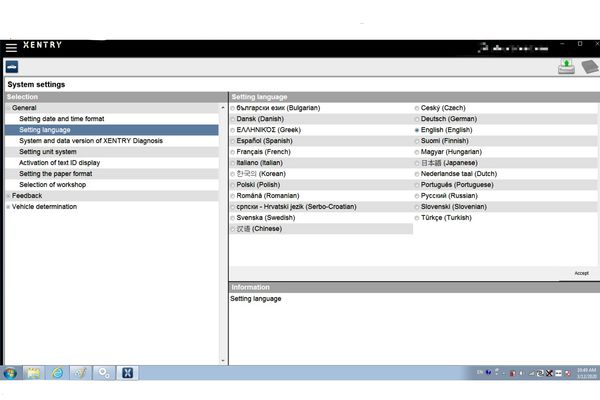Switch to the XENTRY taskbar app icon
This screenshot has width=600, height=400.
(128, 373)
